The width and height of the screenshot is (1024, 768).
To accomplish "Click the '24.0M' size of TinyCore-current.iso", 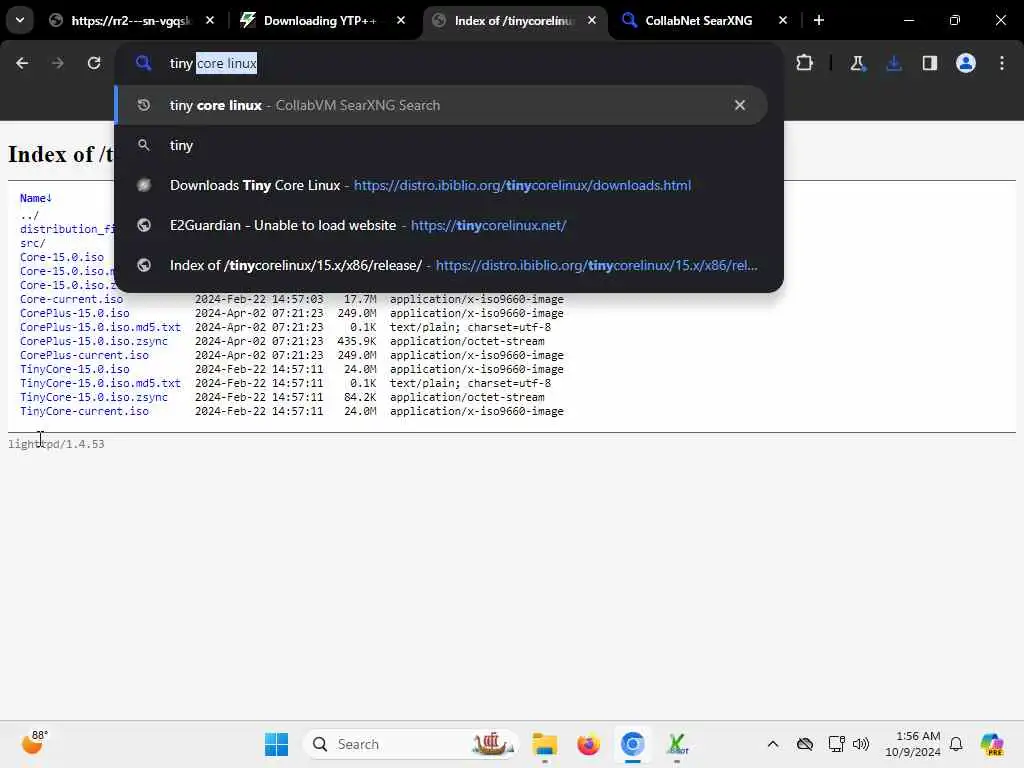I will [360, 411].
